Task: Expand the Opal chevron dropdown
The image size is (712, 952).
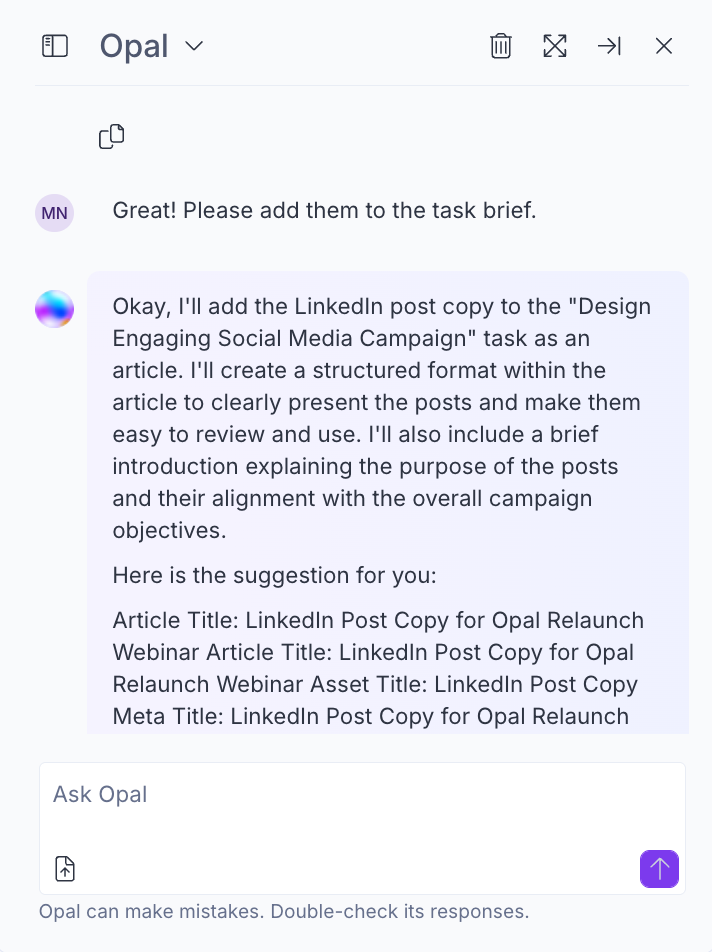Action: click(x=194, y=46)
